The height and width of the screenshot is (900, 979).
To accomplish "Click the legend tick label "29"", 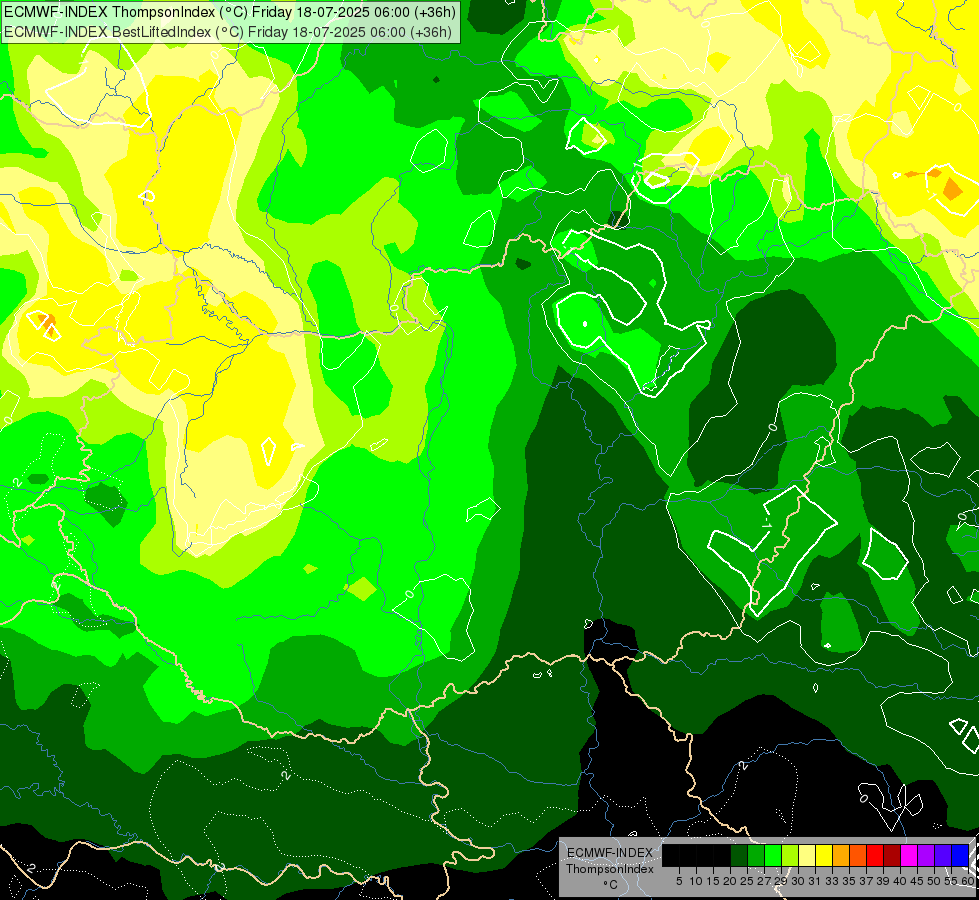I will 780,881.
